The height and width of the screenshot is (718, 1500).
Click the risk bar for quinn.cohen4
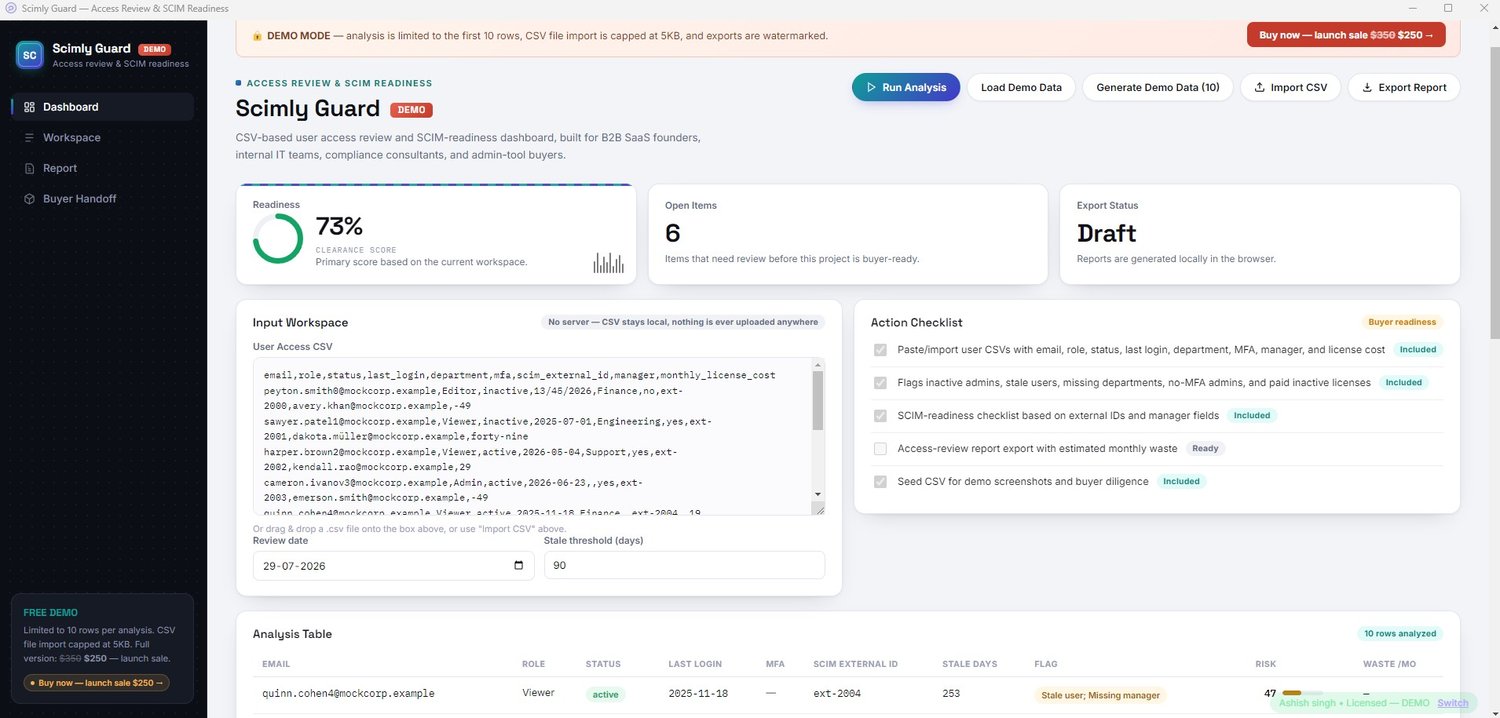point(1302,693)
